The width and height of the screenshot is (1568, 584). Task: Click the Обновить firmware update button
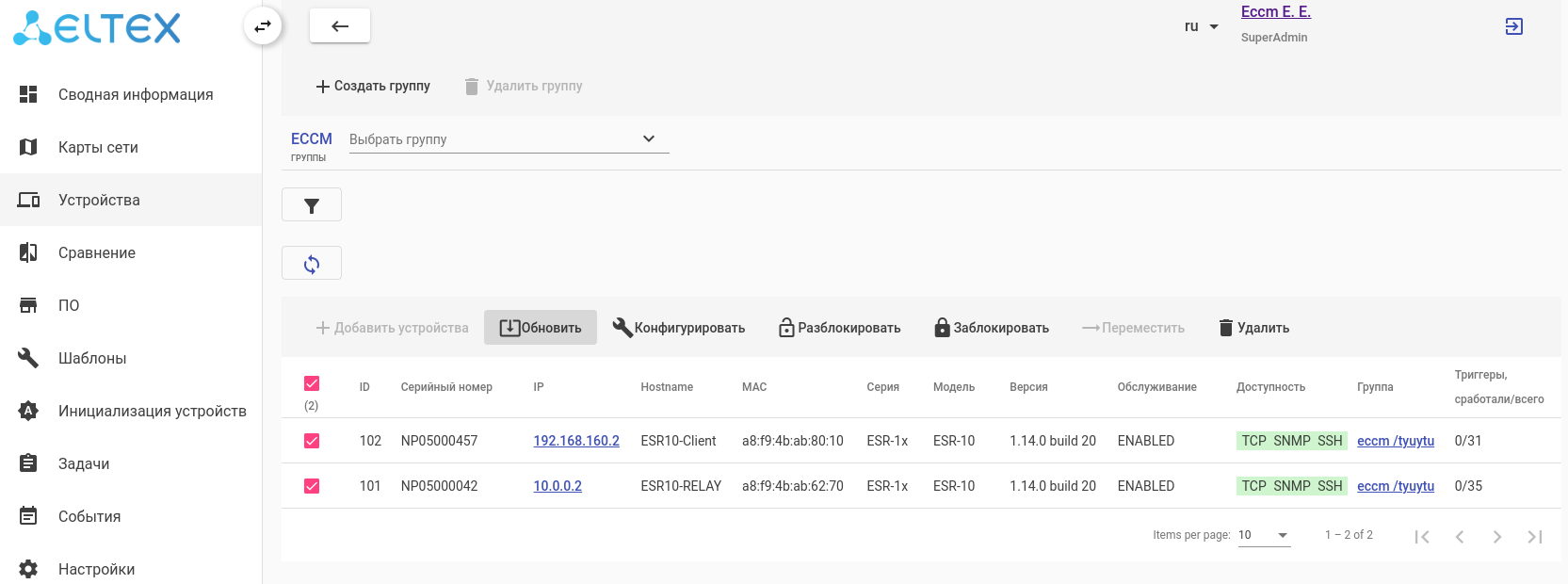(x=541, y=328)
